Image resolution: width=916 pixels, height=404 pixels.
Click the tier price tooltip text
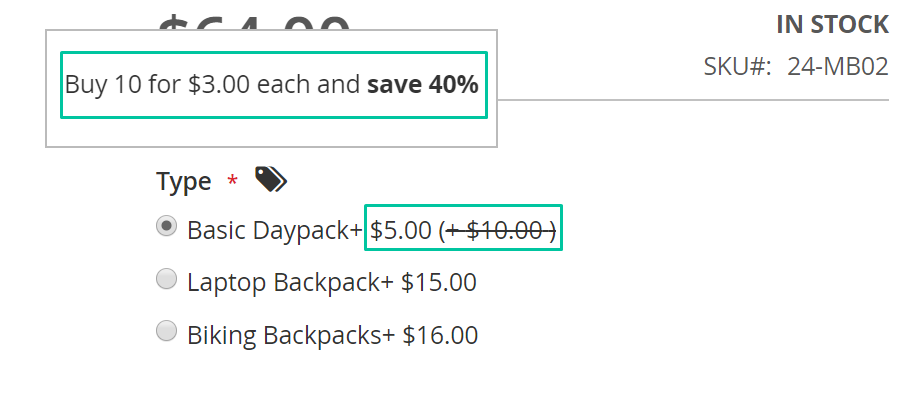272,85
